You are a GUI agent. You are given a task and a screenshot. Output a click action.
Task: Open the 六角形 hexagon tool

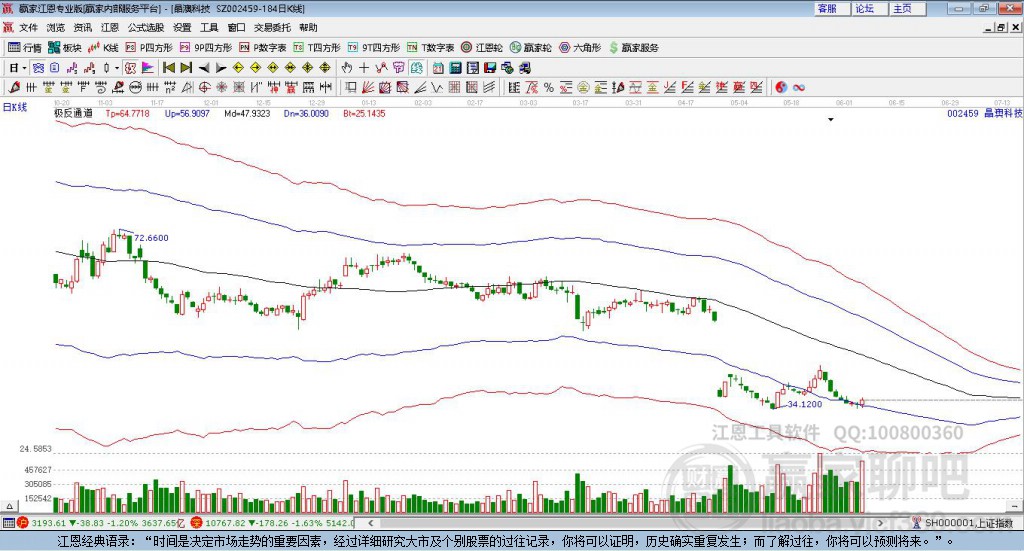[x=580, y=48]
